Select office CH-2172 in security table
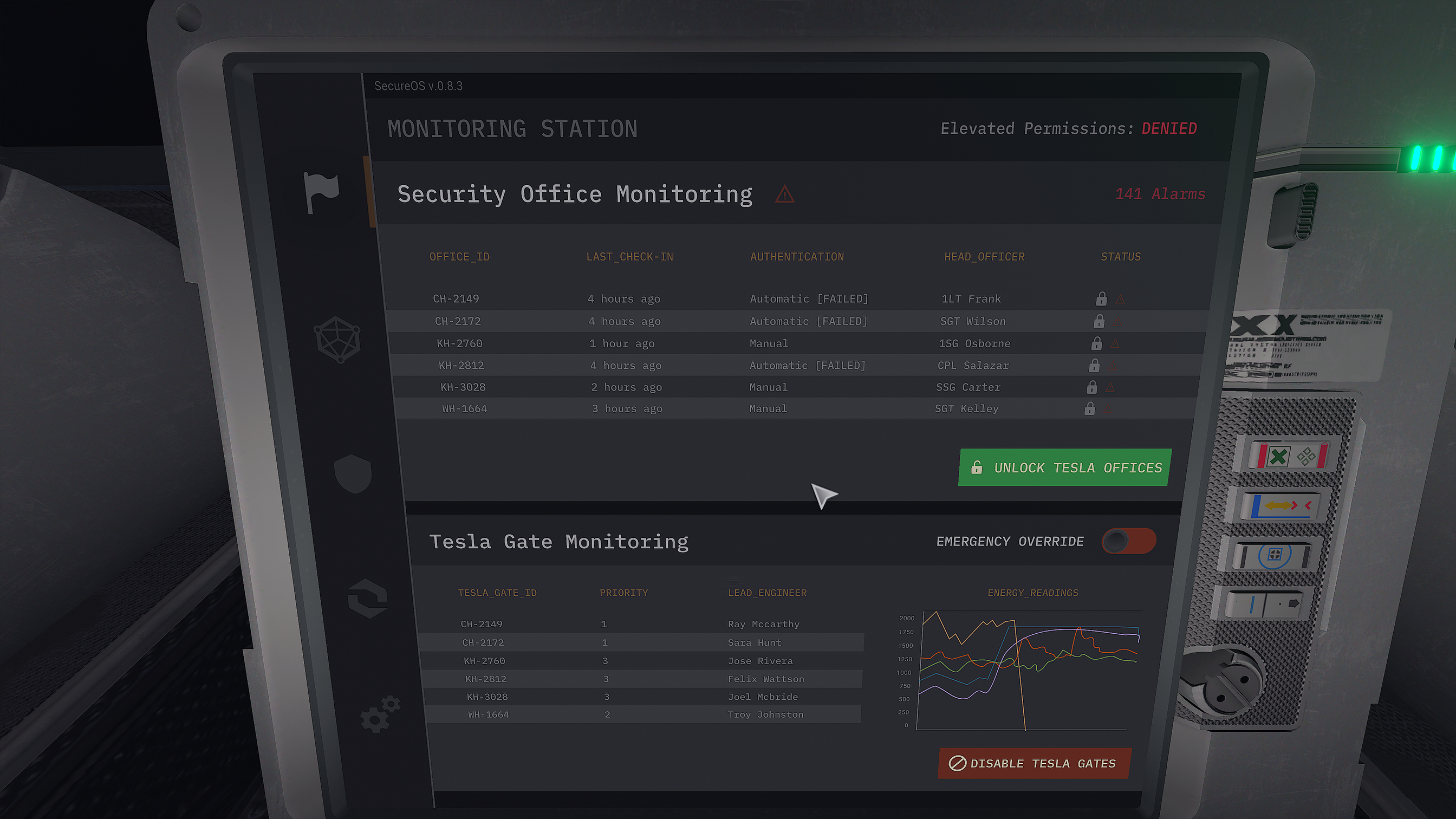The width and height of the screenshot is (1456, 819). (458, 321)
